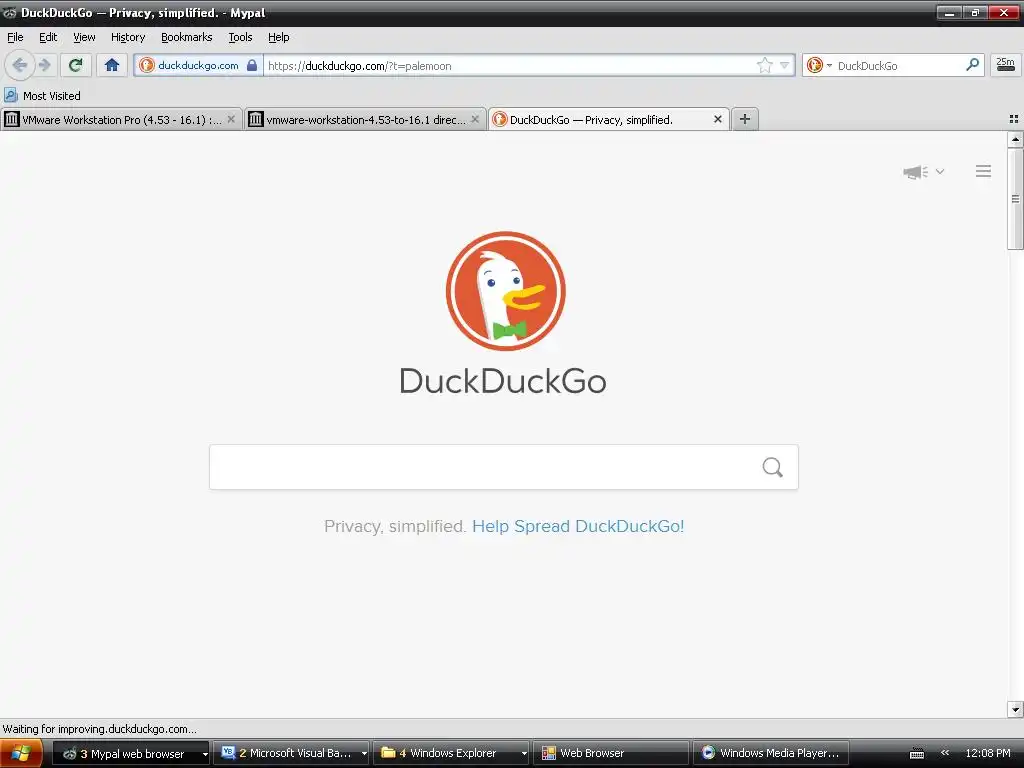1024x768 pixels.
Task: Open the View menu
Action: click(x=84, y=37)
